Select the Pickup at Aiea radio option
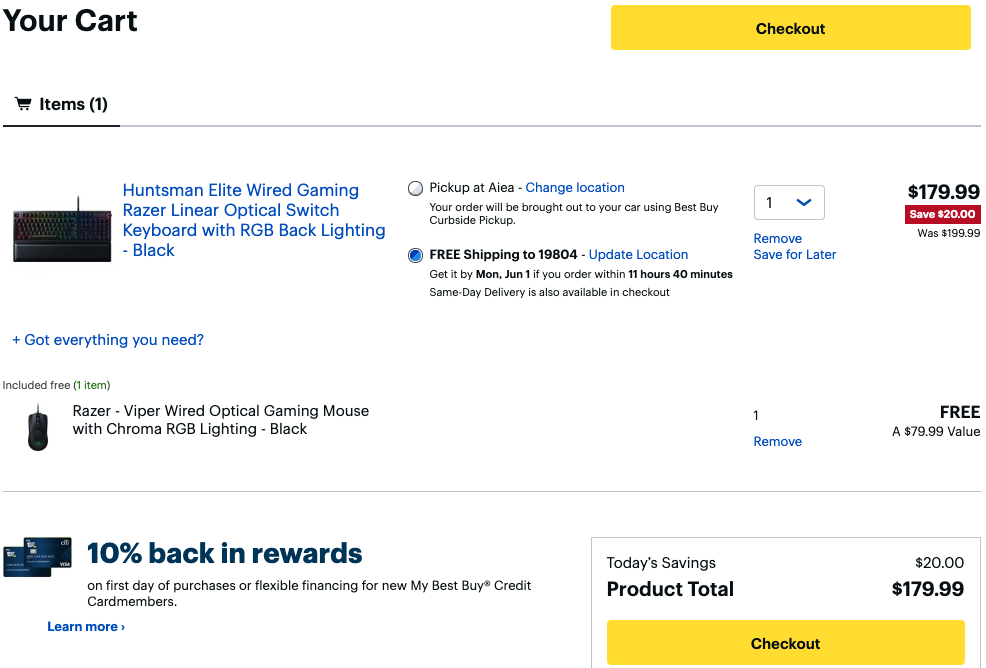Screen dimensions: 986x668 pos(416,188)
